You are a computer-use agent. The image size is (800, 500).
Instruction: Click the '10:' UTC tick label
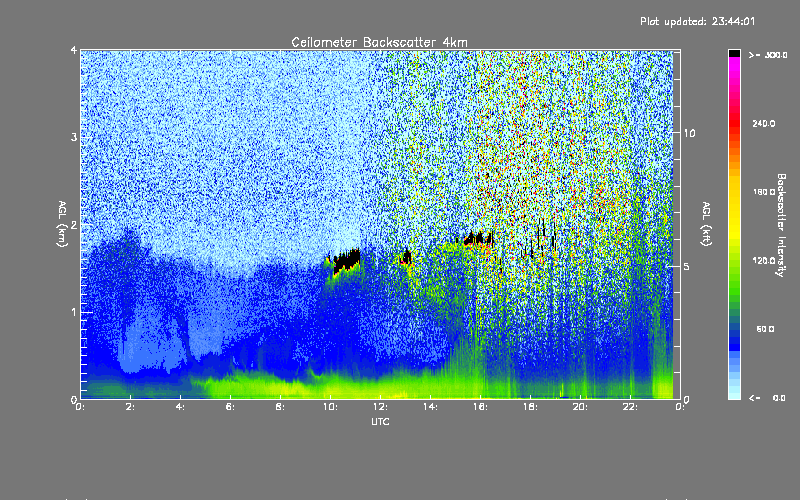[x=330, y=407]
